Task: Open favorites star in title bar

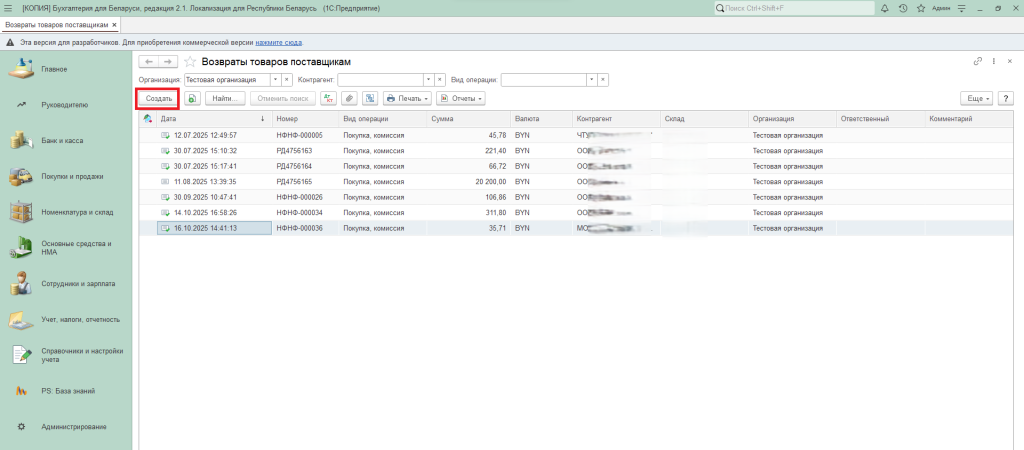Action: click(x=920, y=8)
